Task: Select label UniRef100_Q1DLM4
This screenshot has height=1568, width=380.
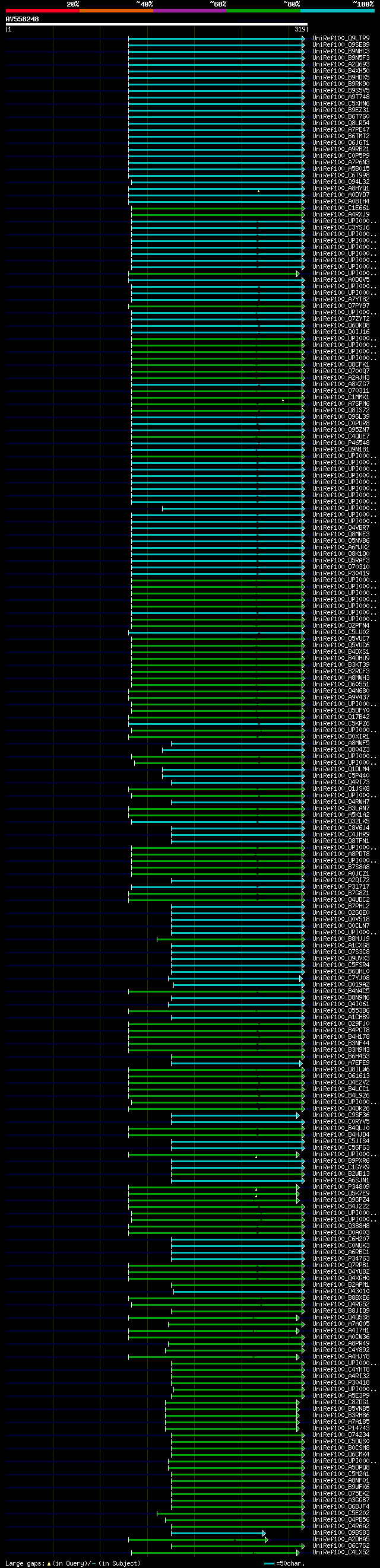Action: point(340,769)
